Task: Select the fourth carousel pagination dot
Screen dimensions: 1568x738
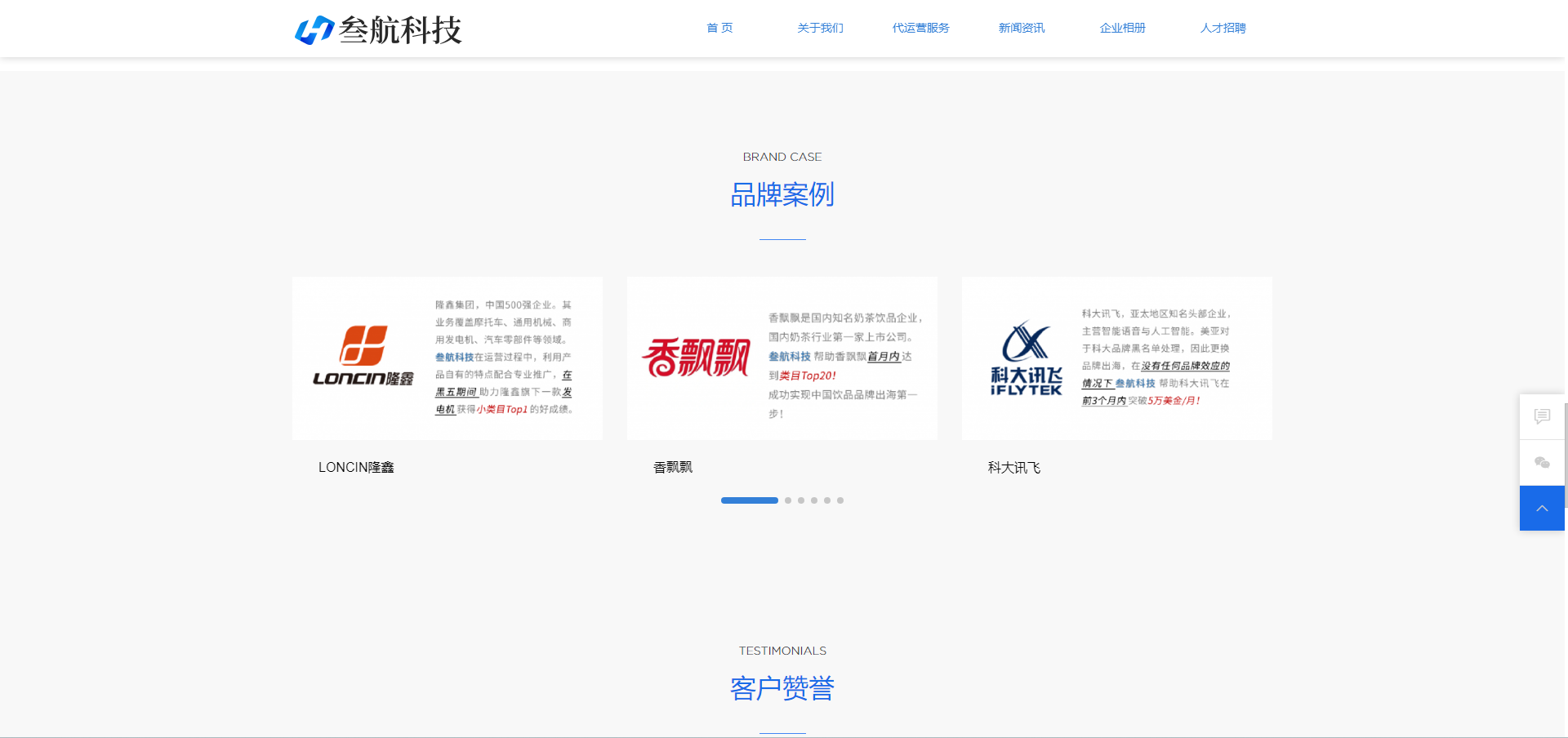Action: (x=814, y=500)
